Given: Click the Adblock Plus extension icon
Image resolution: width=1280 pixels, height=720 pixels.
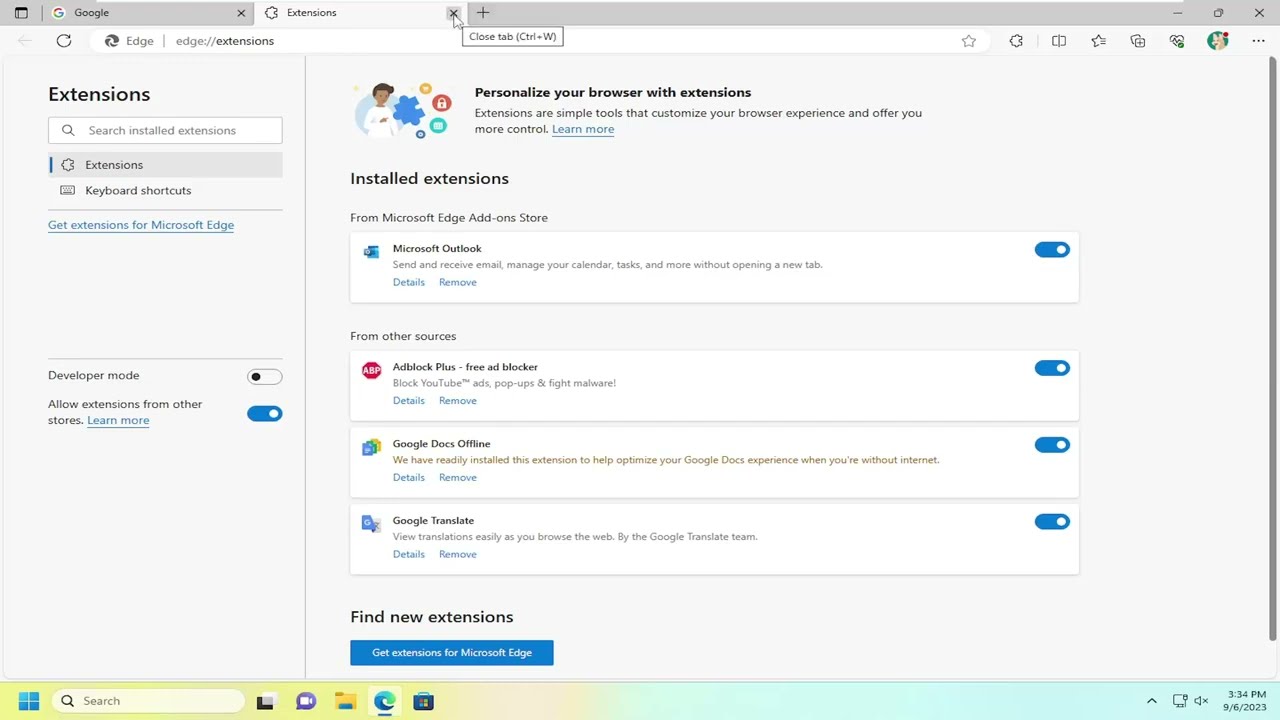Looking at the screenshot, I should click(371, 370).
